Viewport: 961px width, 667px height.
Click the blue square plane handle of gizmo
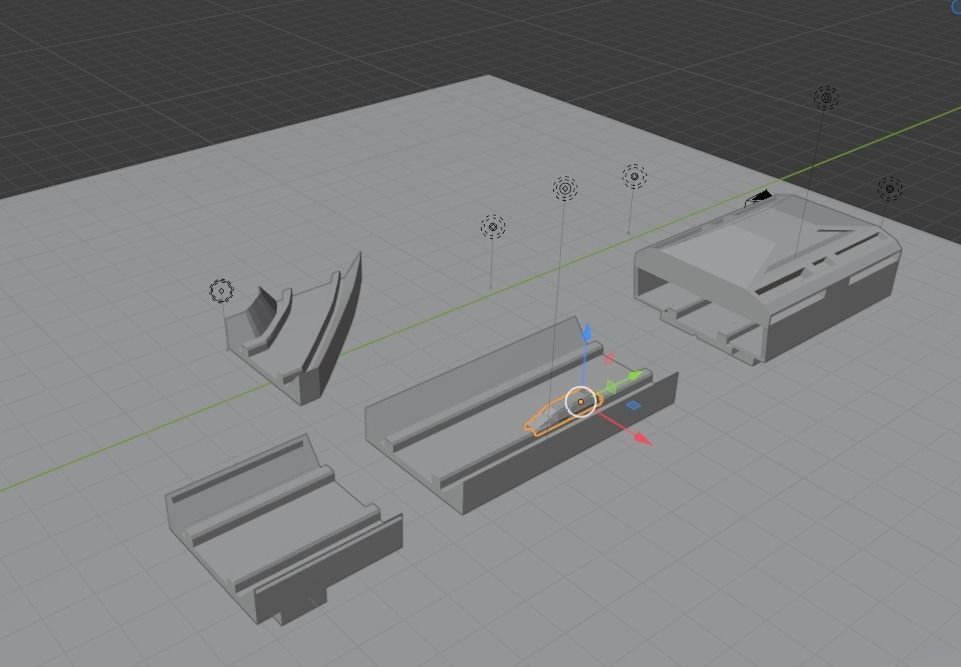[633, 405]
